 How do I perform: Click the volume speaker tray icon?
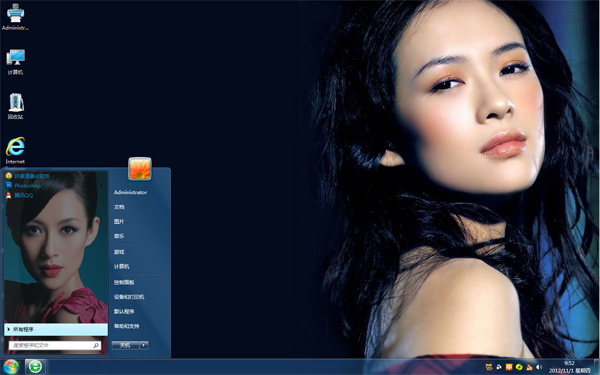(x=539, y=367)
